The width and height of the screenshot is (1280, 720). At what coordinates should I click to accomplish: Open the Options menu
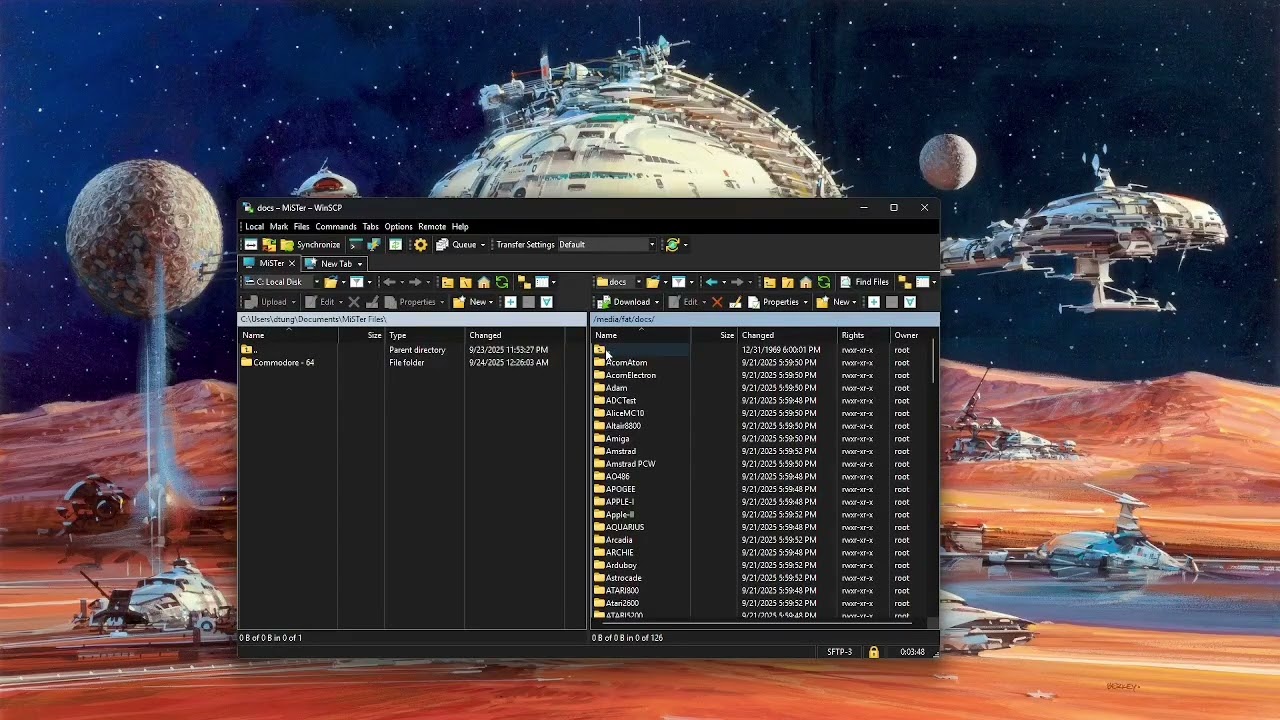coord(398,227)
